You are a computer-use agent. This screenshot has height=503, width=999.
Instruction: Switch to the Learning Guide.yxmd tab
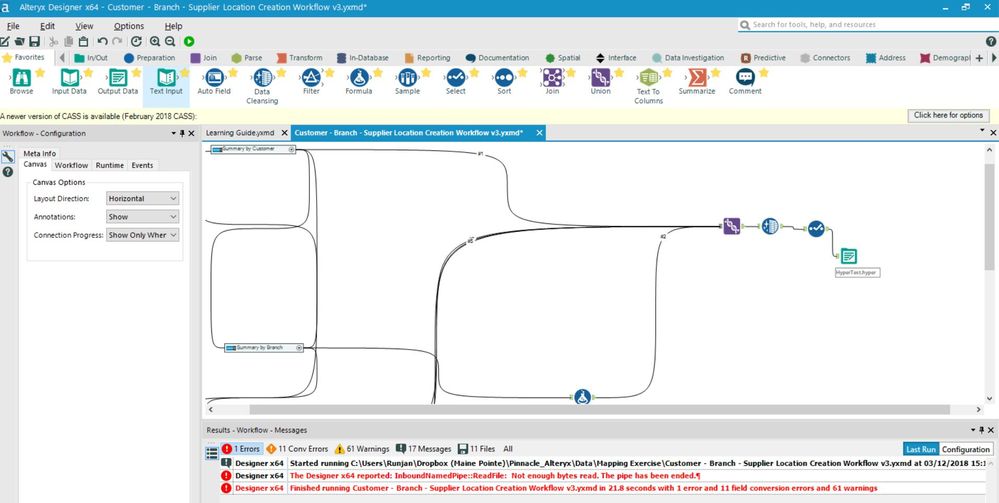click(240, 133)
